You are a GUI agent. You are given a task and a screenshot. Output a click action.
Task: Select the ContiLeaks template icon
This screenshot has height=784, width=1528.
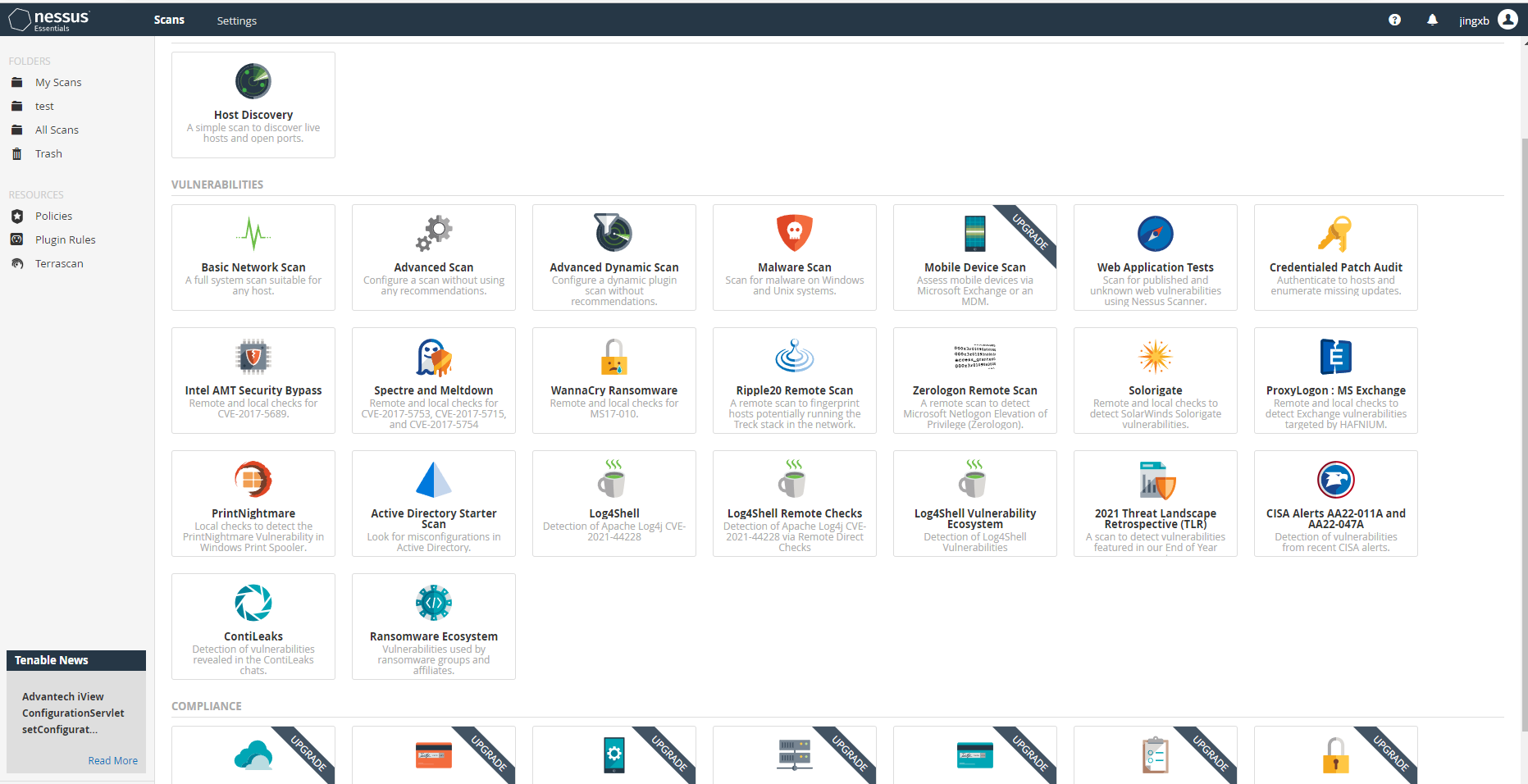253,604
